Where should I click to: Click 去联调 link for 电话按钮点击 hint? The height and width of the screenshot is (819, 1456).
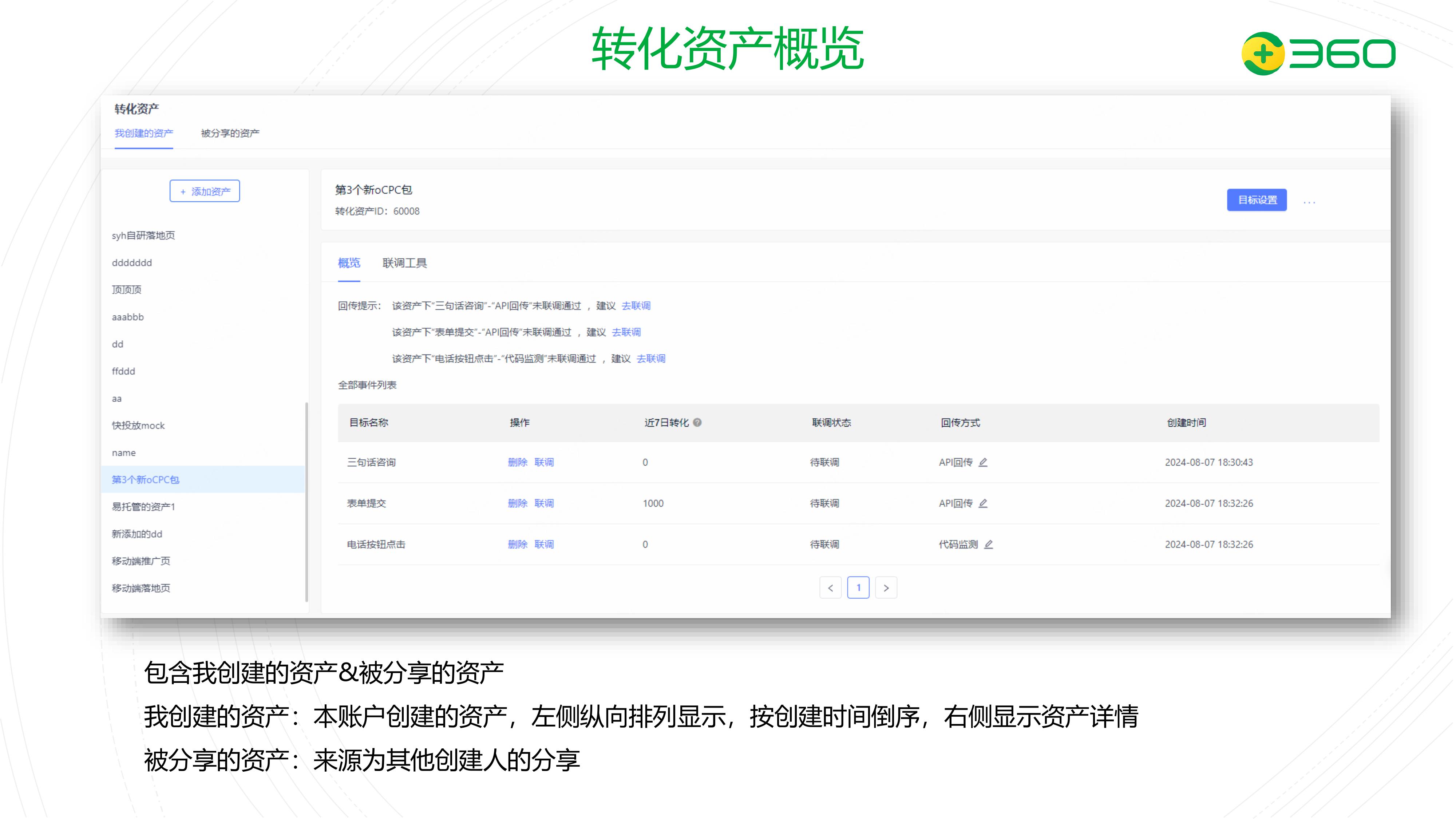(x=651, y=359)
